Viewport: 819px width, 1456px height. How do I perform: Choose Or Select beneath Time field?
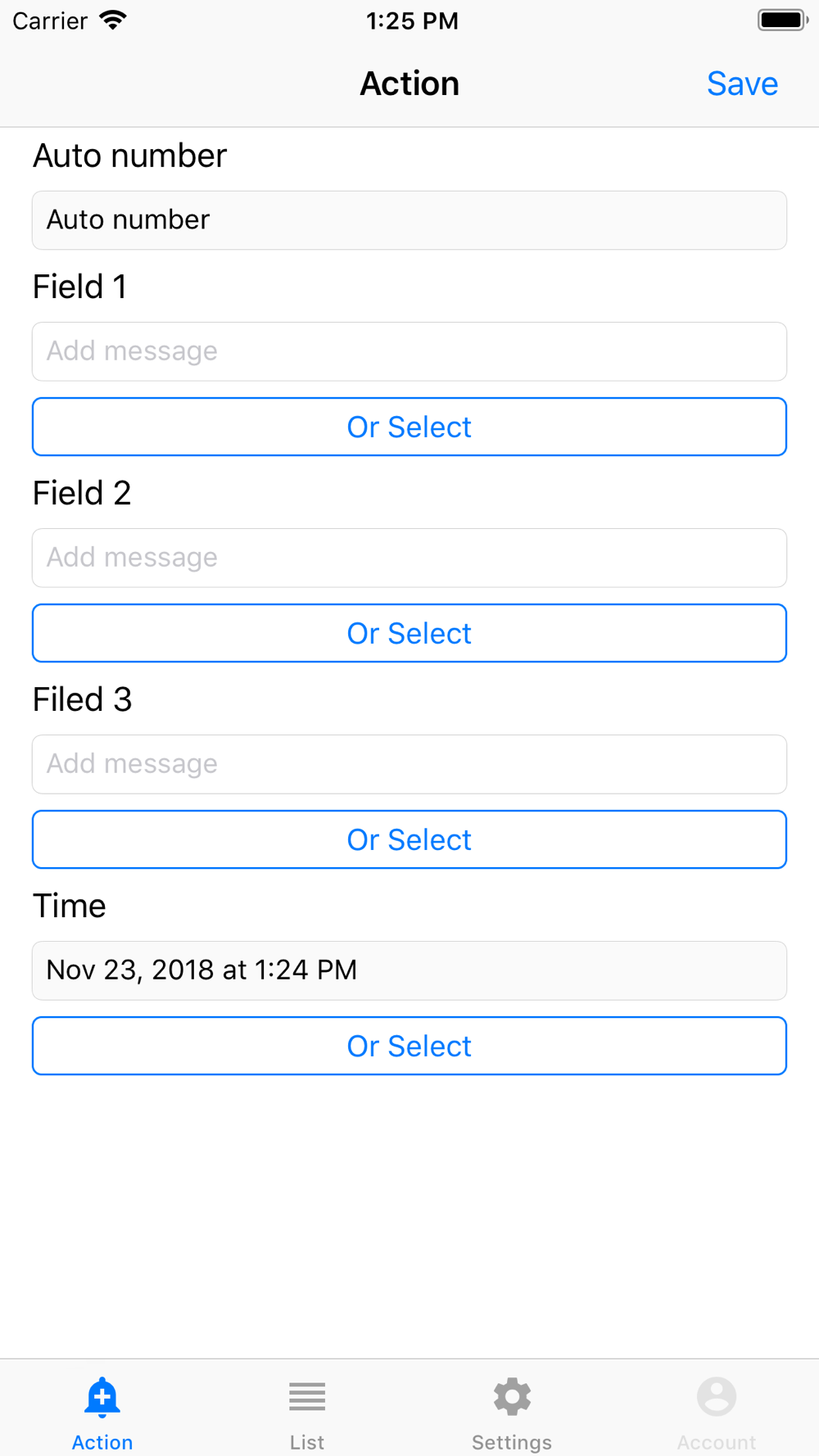pyautogui.click(x=409, y=1046)
